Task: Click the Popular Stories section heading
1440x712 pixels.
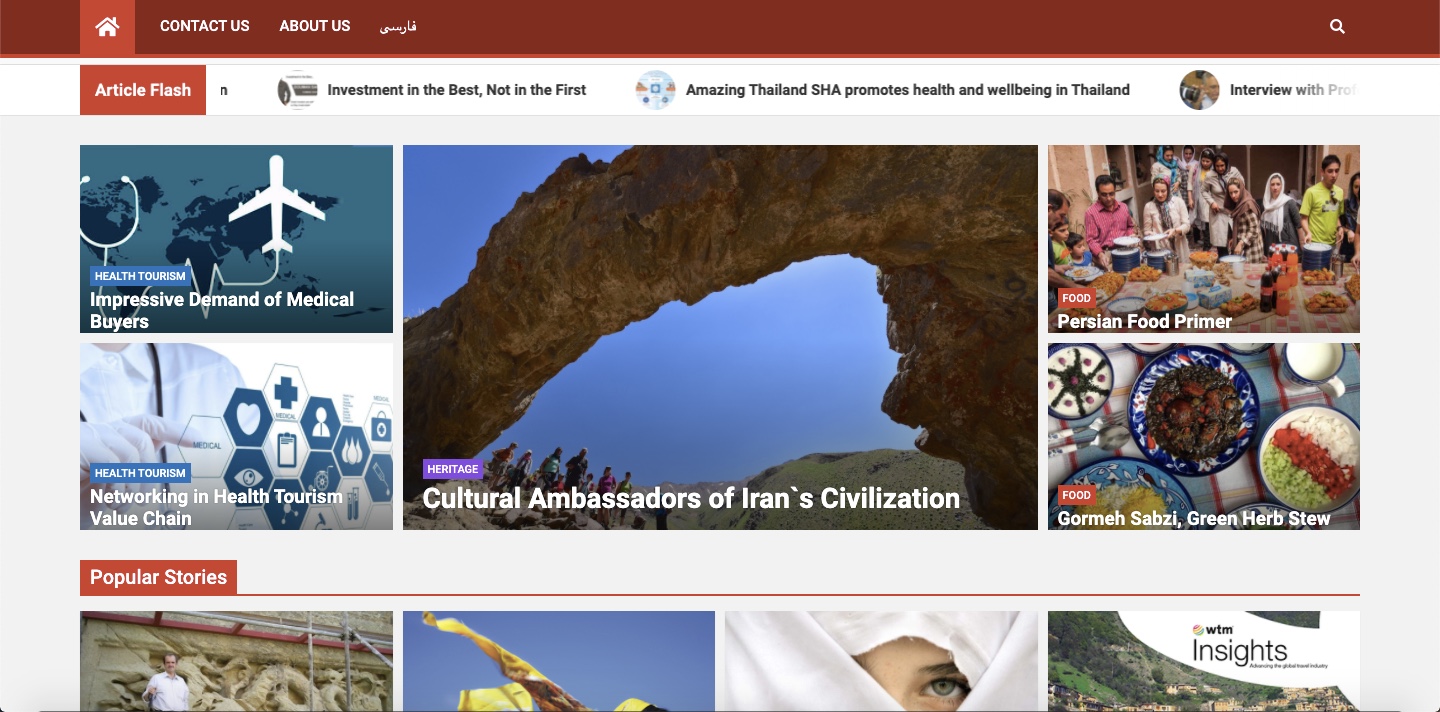Action: pyautogui.click(x=158, y=577)
